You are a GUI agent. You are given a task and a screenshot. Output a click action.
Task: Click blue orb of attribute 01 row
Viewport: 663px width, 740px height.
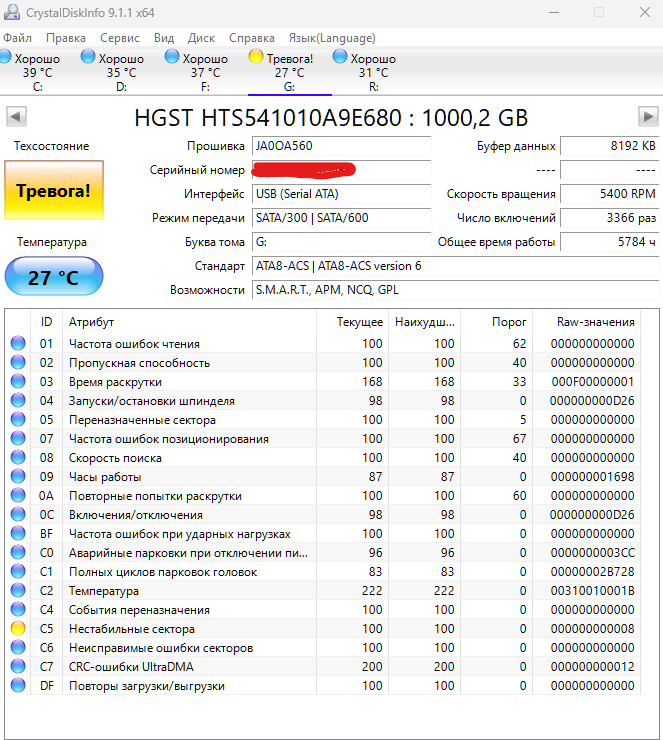[18, 343]
